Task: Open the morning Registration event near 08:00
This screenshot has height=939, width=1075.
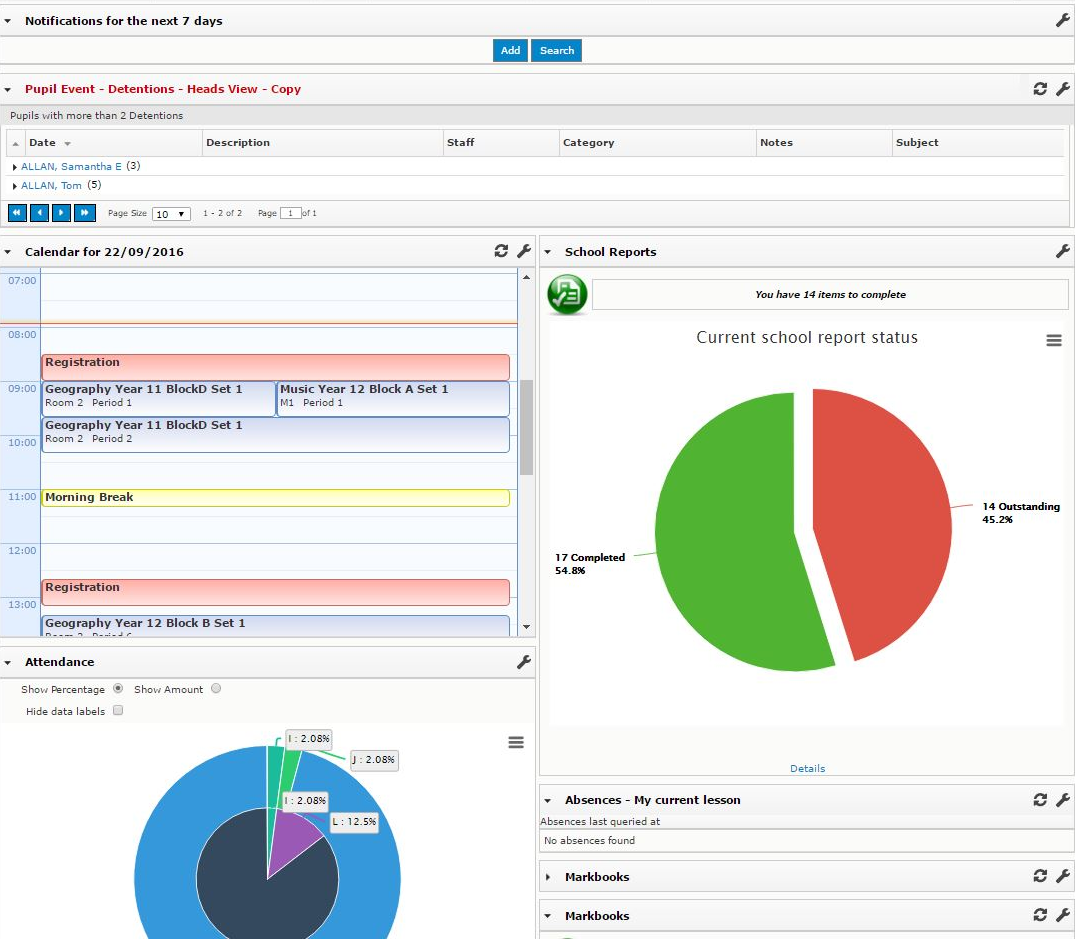Action: pos(276,367)
